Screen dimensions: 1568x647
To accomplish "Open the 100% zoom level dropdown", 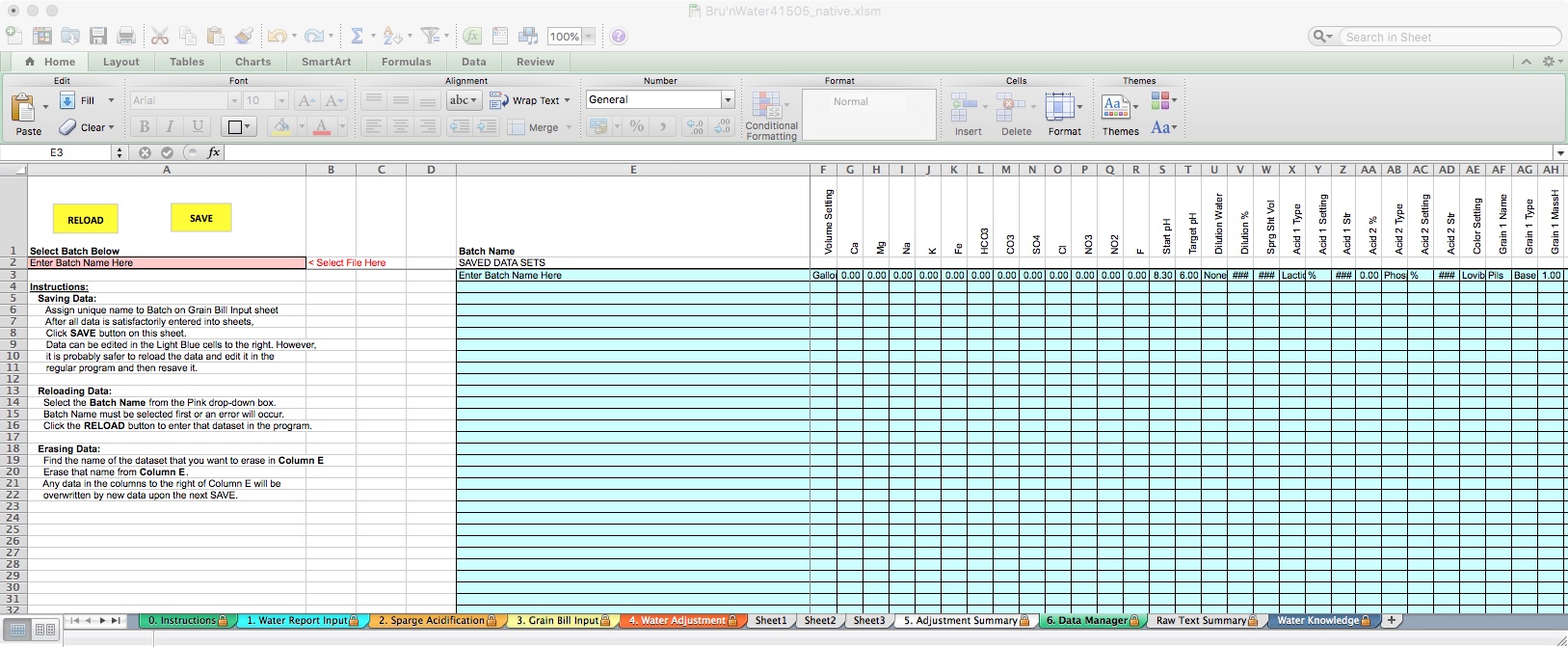I will click(x=588, y=37).
